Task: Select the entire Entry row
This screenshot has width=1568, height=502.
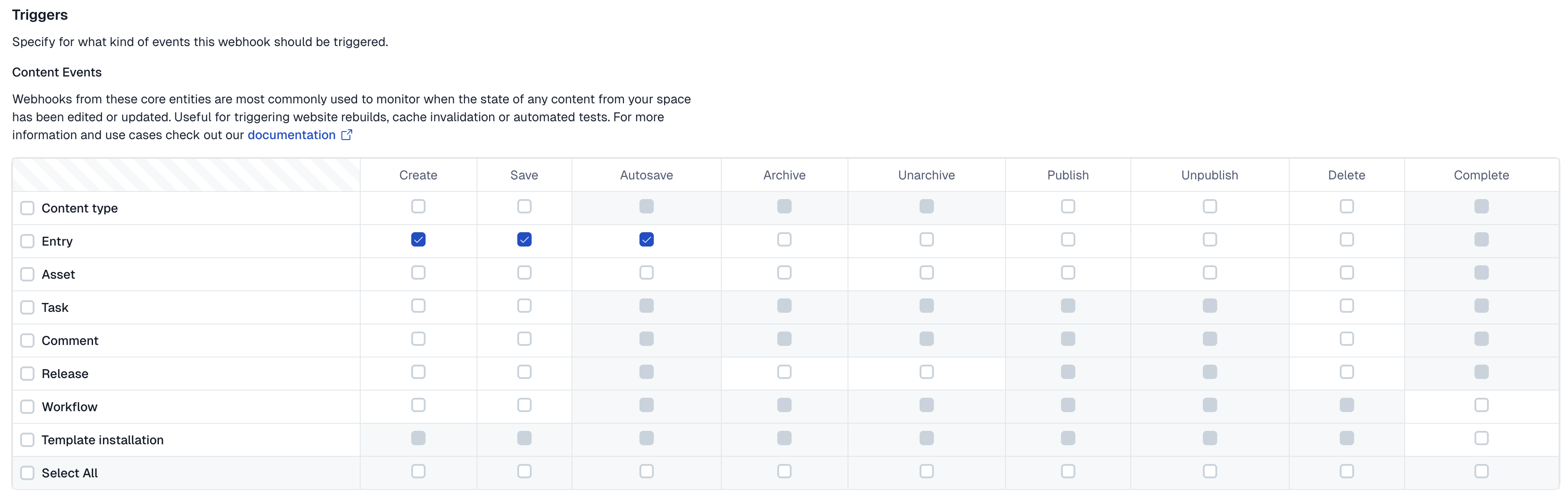Action: pos(27,242)
